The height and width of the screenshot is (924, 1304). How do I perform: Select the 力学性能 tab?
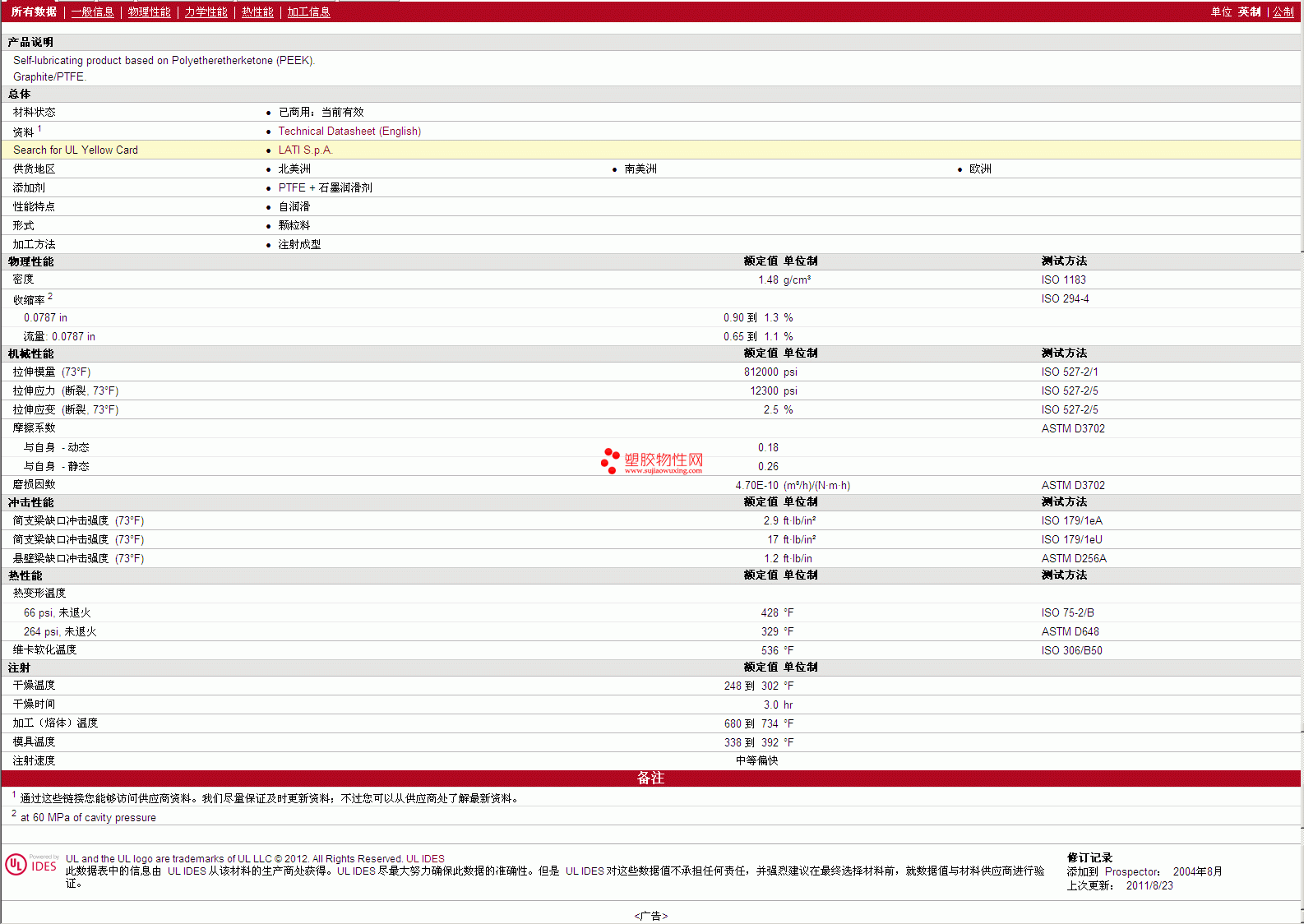click(x=206, y=12)
